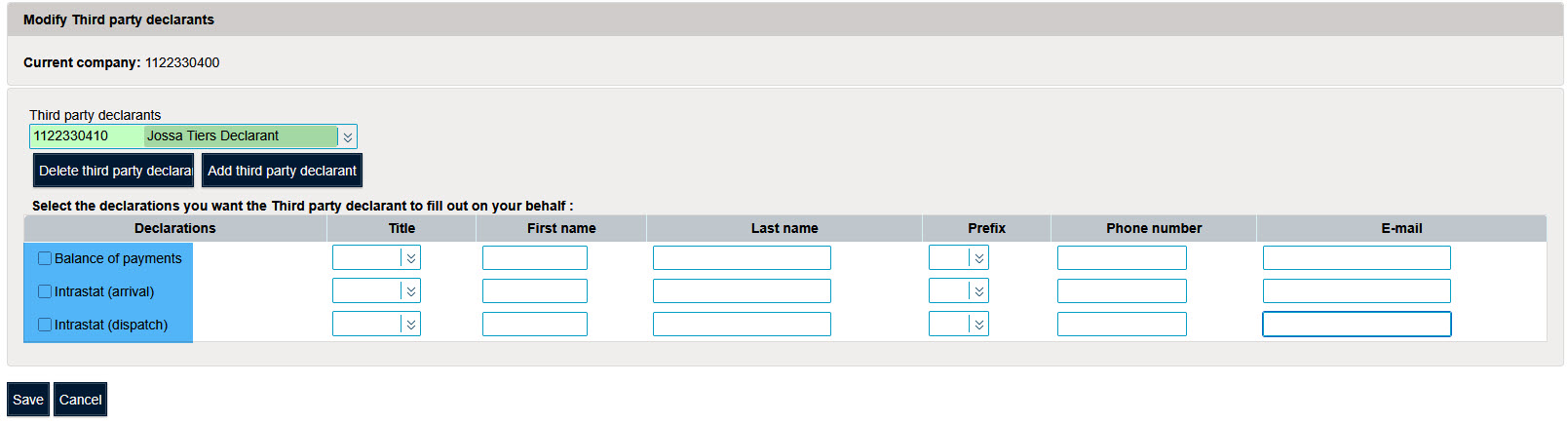Screen dimensions: 1568x423
Task: Select Phone number field for Intrastat (dispatch)
Action: [x=1121, y=325]
